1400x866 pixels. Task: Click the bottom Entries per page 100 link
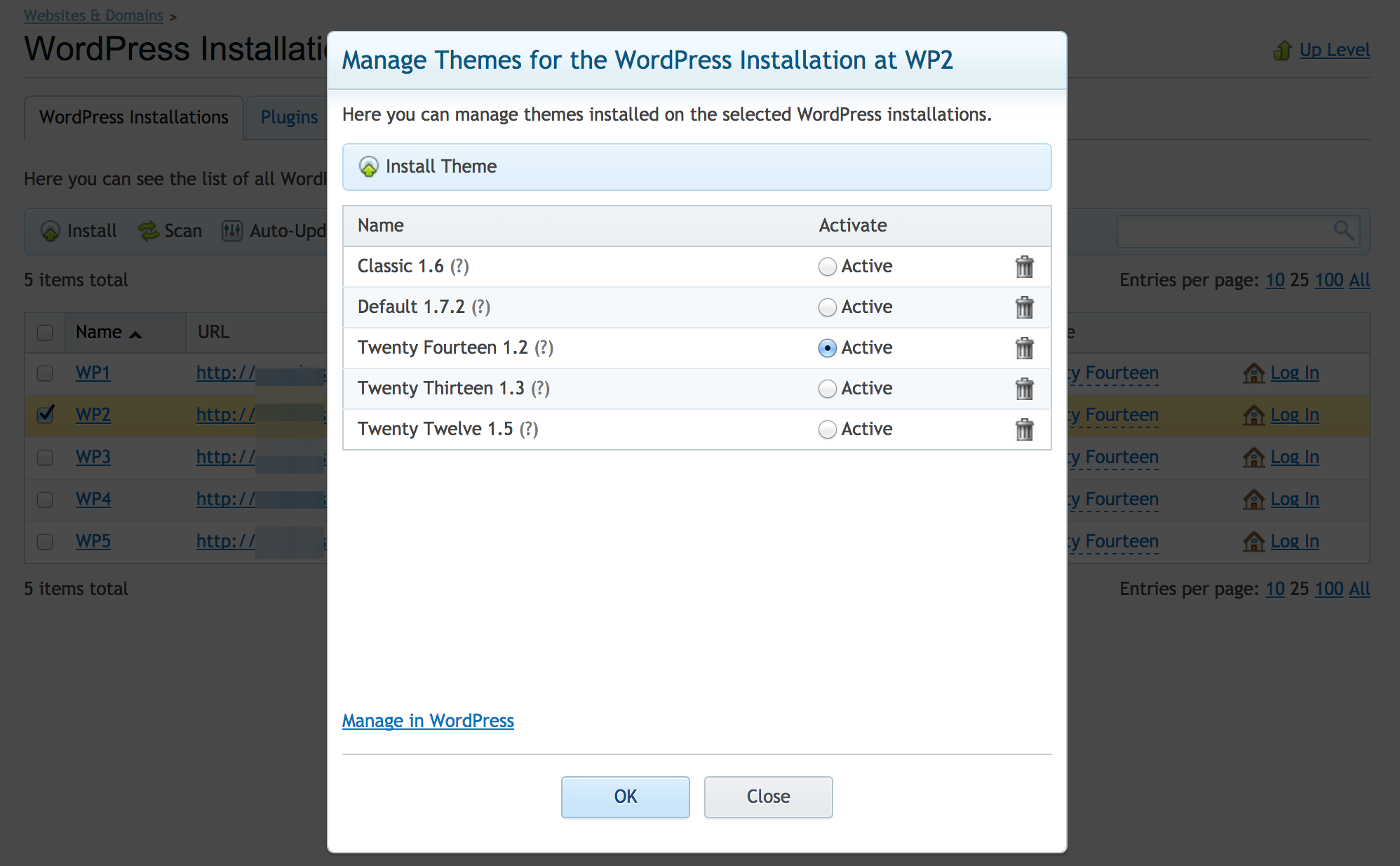pyautogui.click(x=1328, y=589)
